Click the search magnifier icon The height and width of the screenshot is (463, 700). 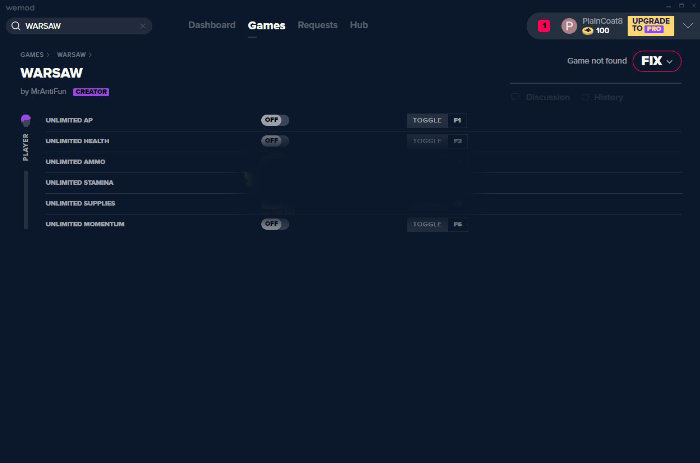pyautogui.click(x=16, y=26)
